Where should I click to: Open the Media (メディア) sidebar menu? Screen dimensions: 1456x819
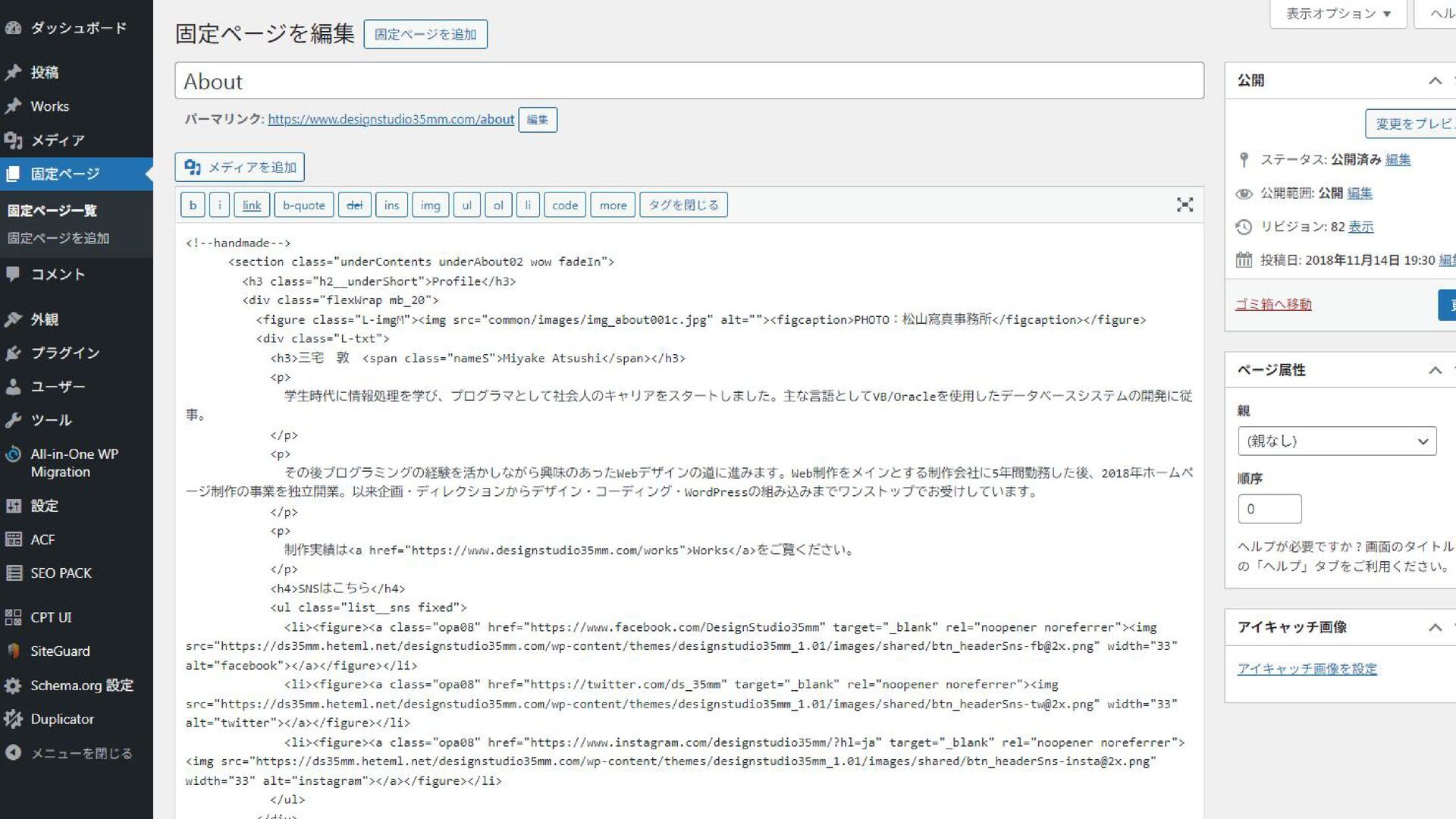(x=57, y=140)
